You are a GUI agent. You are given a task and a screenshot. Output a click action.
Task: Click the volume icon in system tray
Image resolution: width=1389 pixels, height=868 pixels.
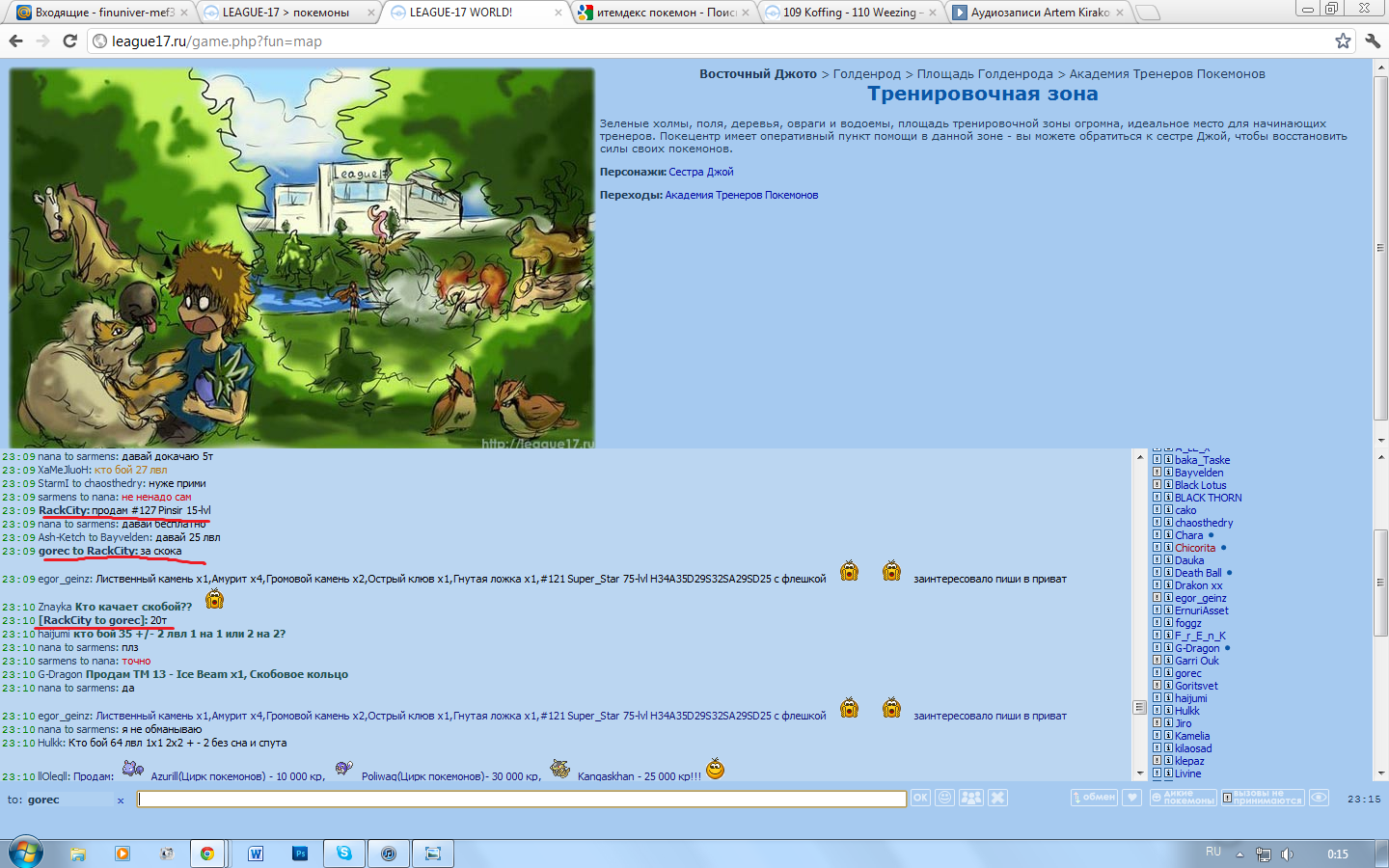tap(1287, 854)
